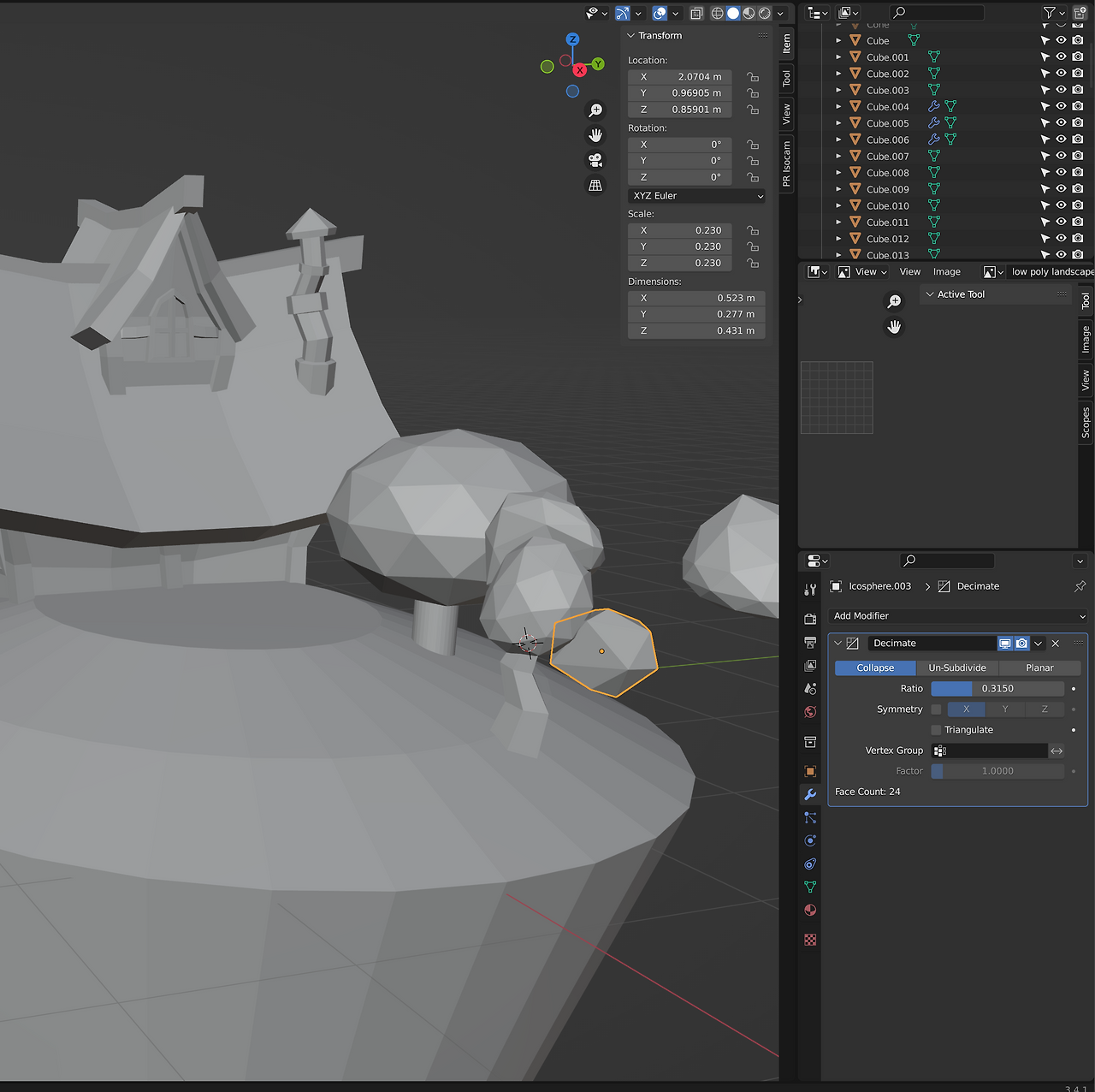The image size is (1095, 1092).
Task: Open the Tool tab in sidebar
Action: [786, 79]
